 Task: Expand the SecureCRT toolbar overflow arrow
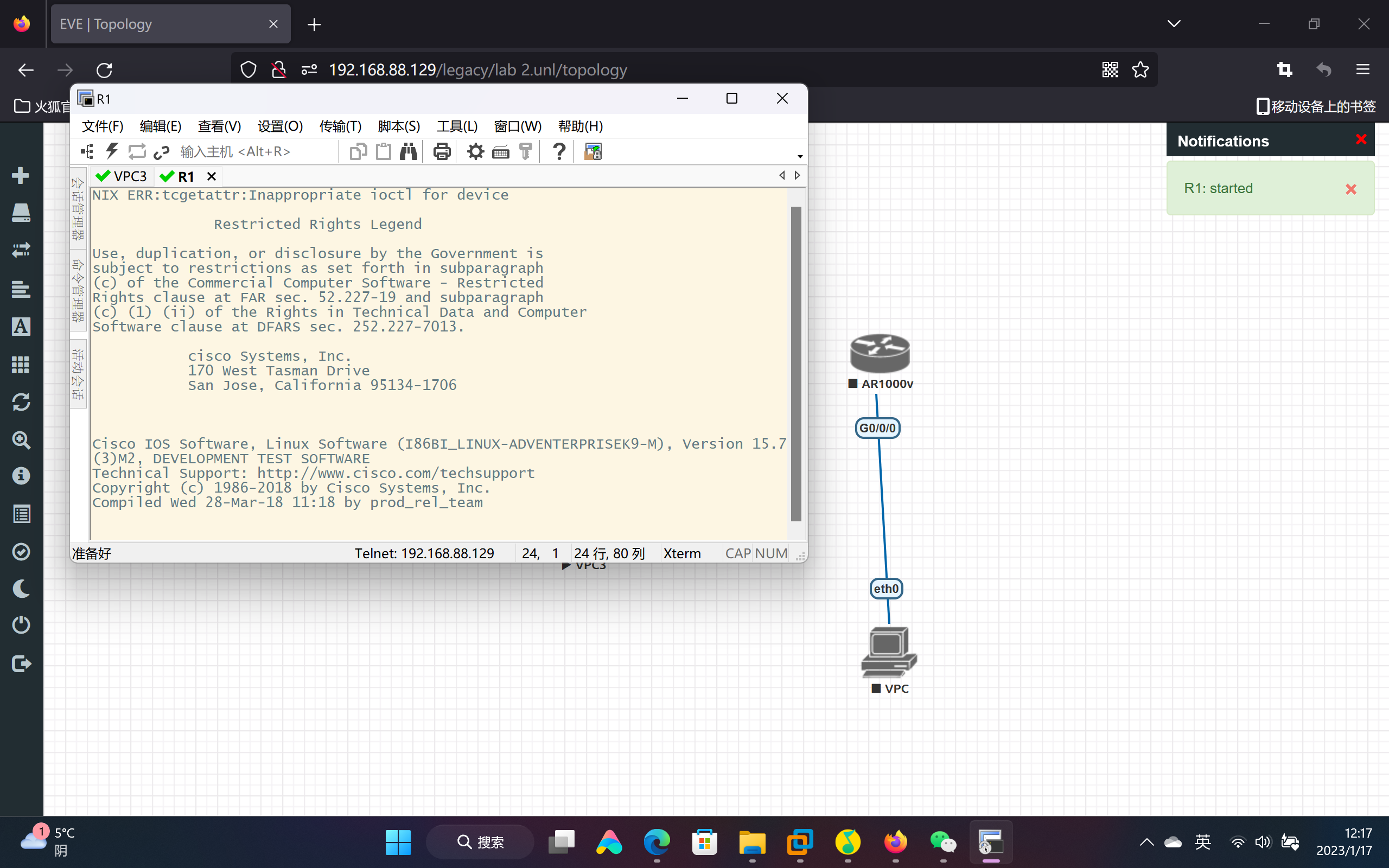800,156
